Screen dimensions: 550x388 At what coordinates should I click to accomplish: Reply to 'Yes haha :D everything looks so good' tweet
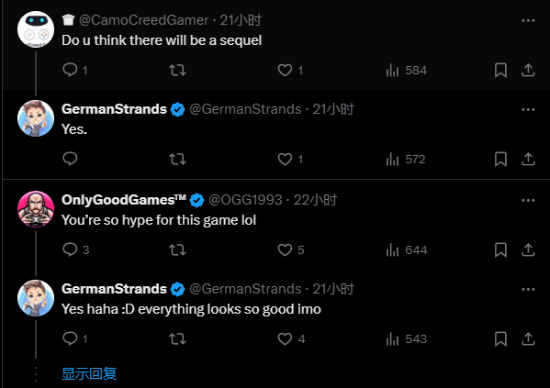[70, 339]
